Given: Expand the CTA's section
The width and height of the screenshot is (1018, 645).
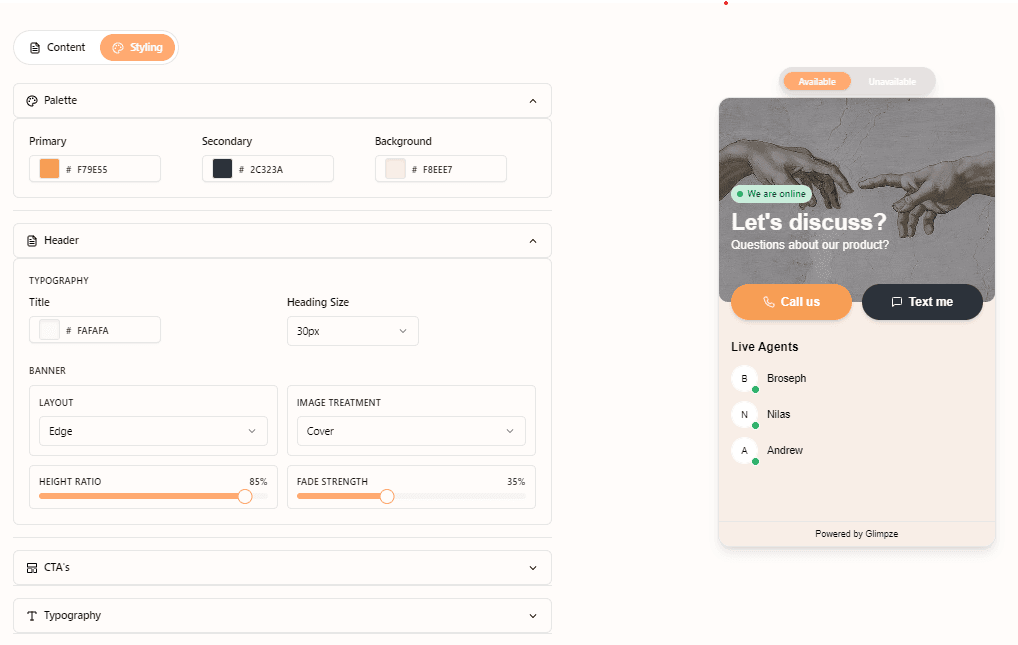Looking at the screenshot, I should click(532, 567).
